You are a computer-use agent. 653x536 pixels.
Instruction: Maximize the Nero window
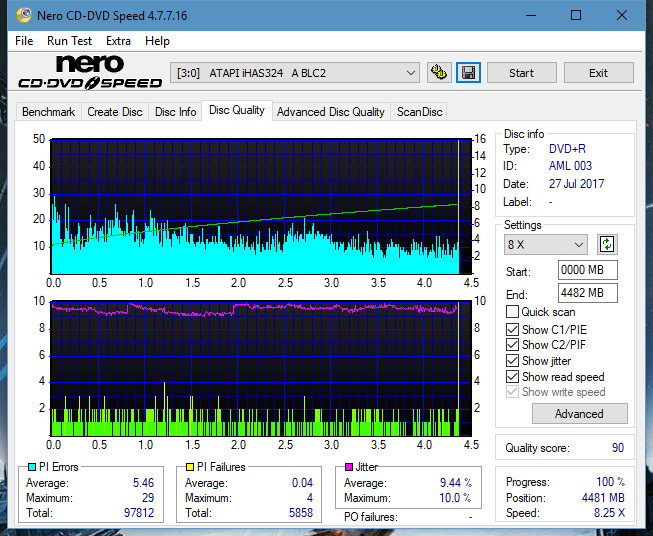[576, 15]
